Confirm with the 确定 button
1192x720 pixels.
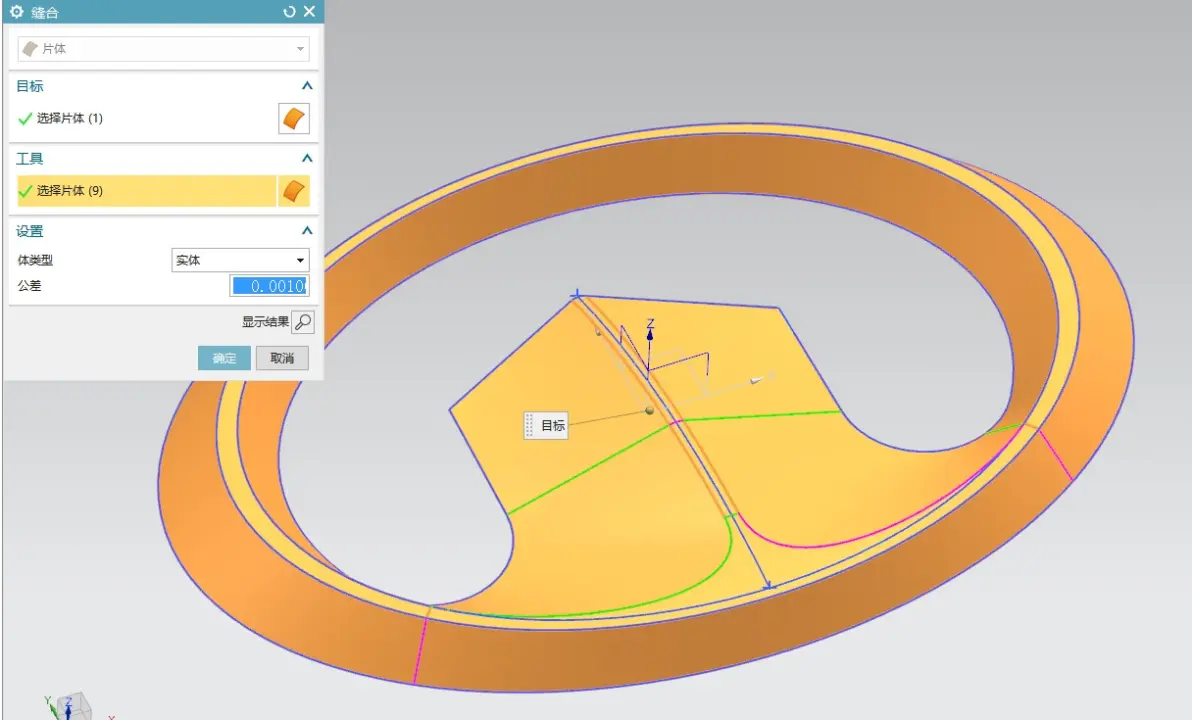click(224, 358)
